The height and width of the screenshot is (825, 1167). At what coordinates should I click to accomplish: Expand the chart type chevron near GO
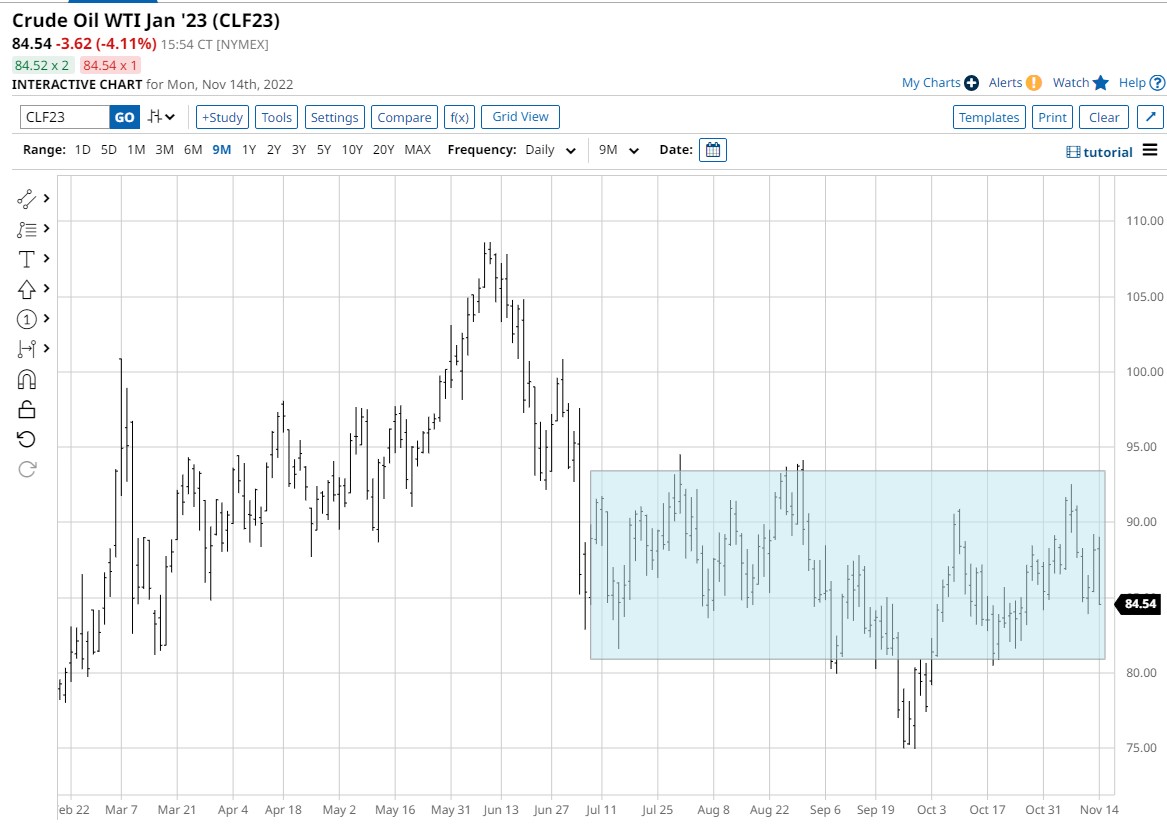point(168,116)
